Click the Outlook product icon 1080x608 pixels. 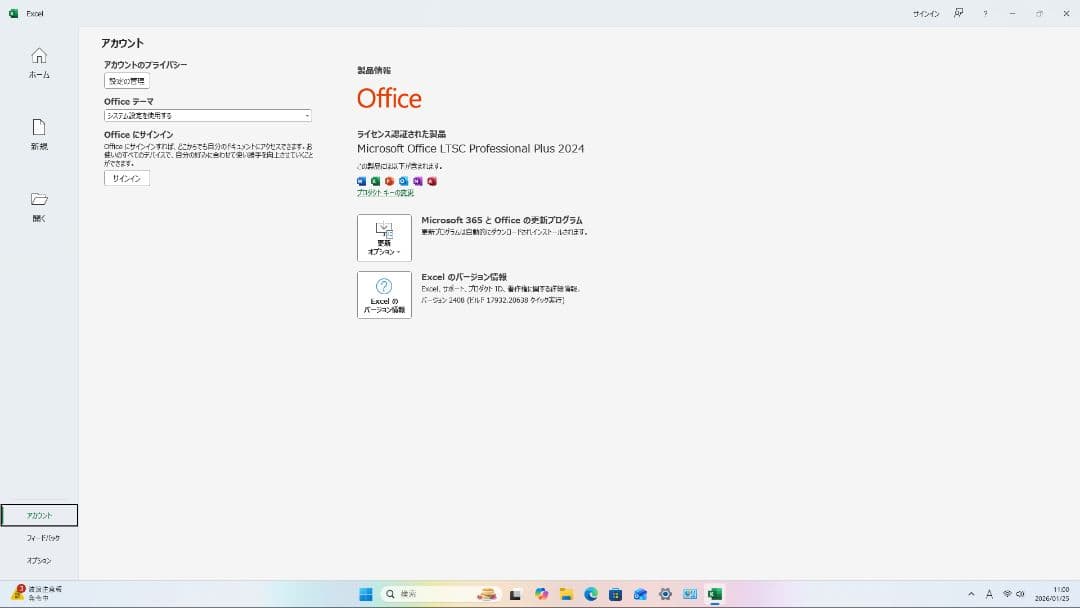(404, 181)
